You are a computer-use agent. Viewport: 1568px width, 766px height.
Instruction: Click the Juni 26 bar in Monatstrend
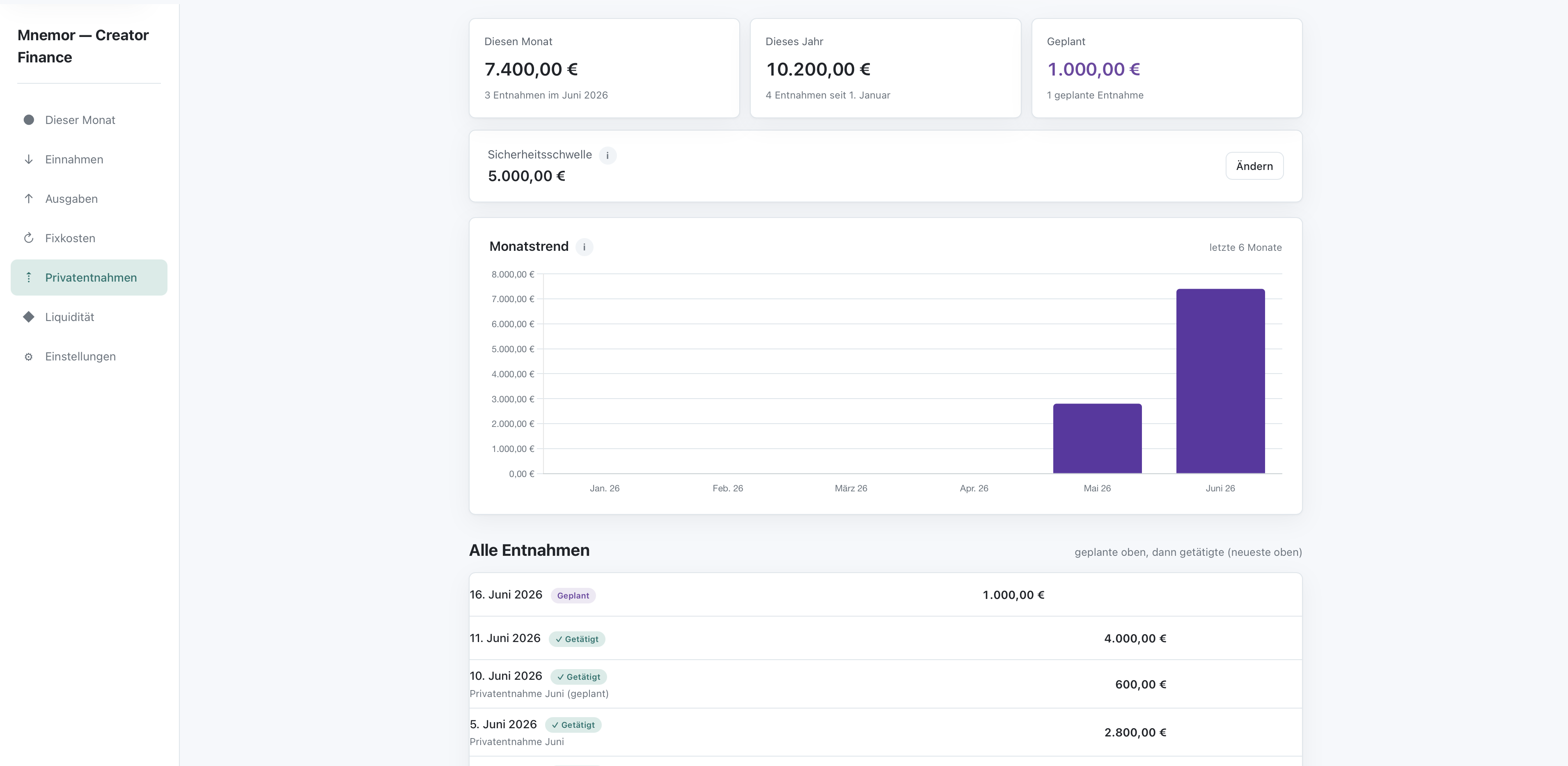coord(1220,381)
